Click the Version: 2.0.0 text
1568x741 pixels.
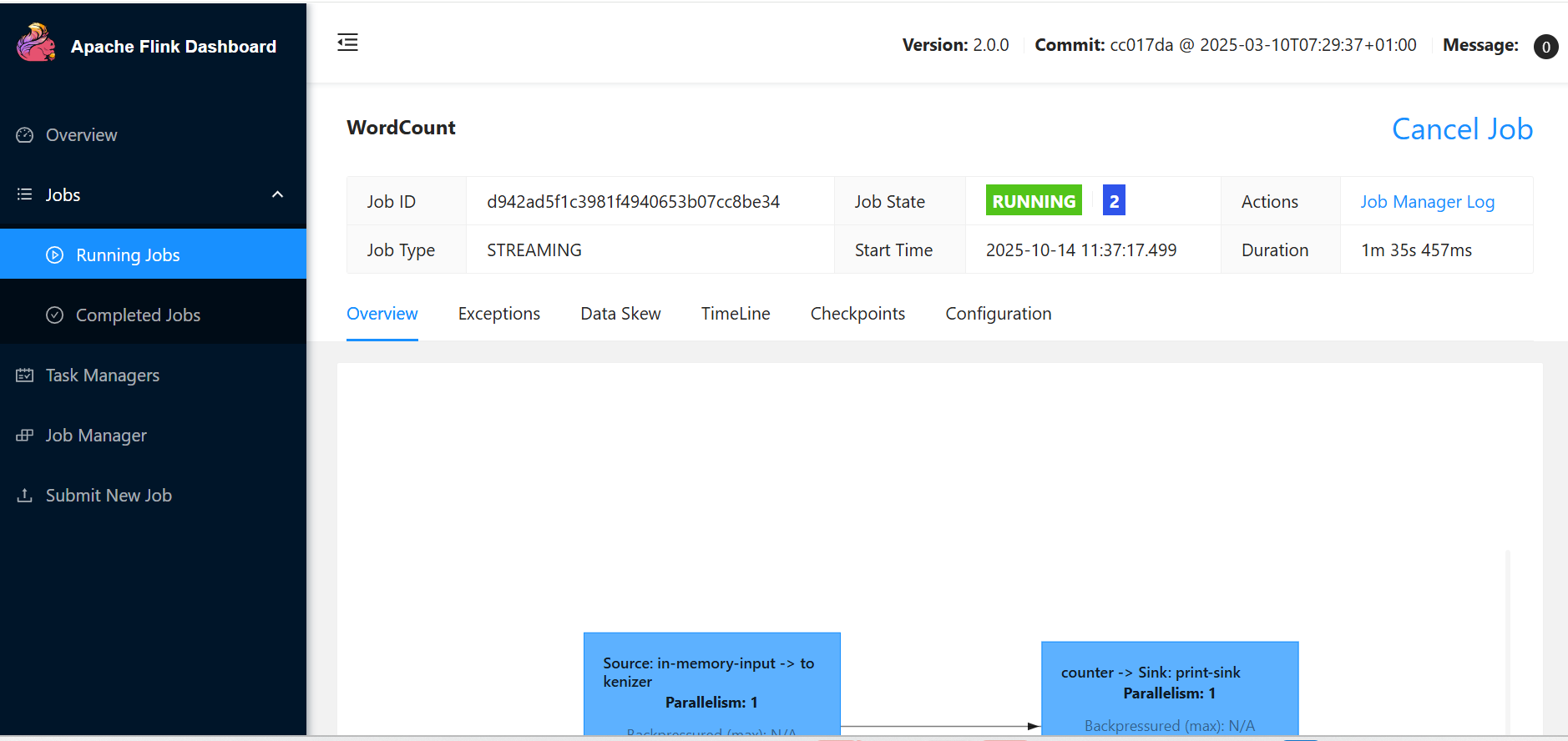pos(955,45)
